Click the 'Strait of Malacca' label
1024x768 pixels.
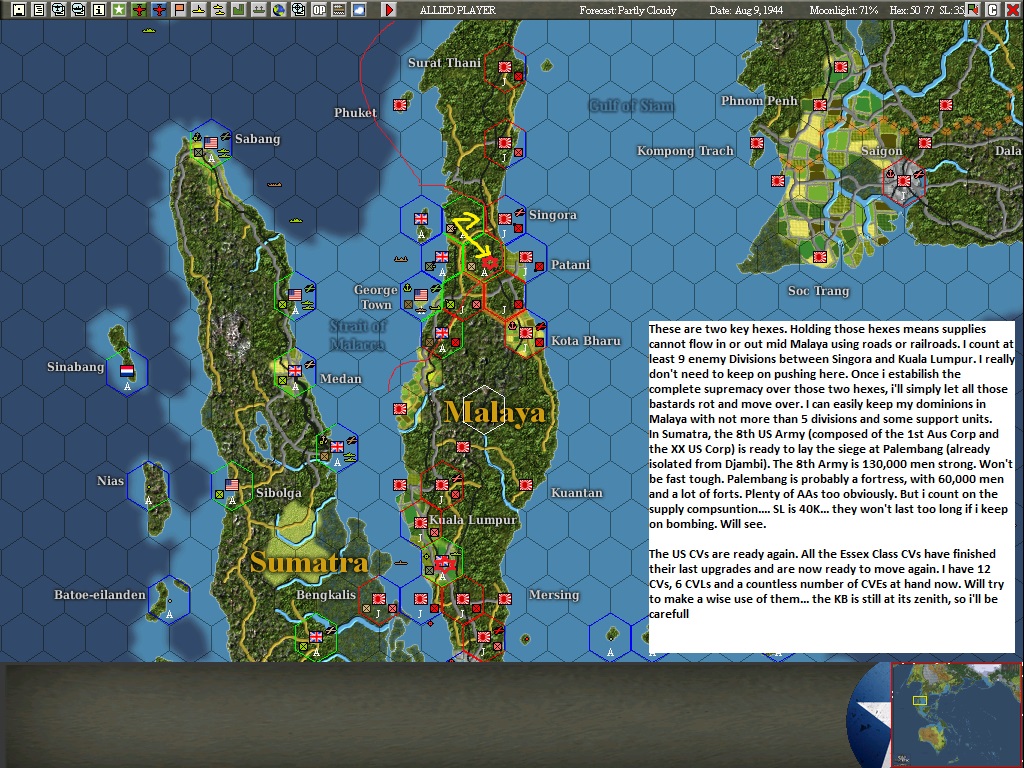[358, 335]
